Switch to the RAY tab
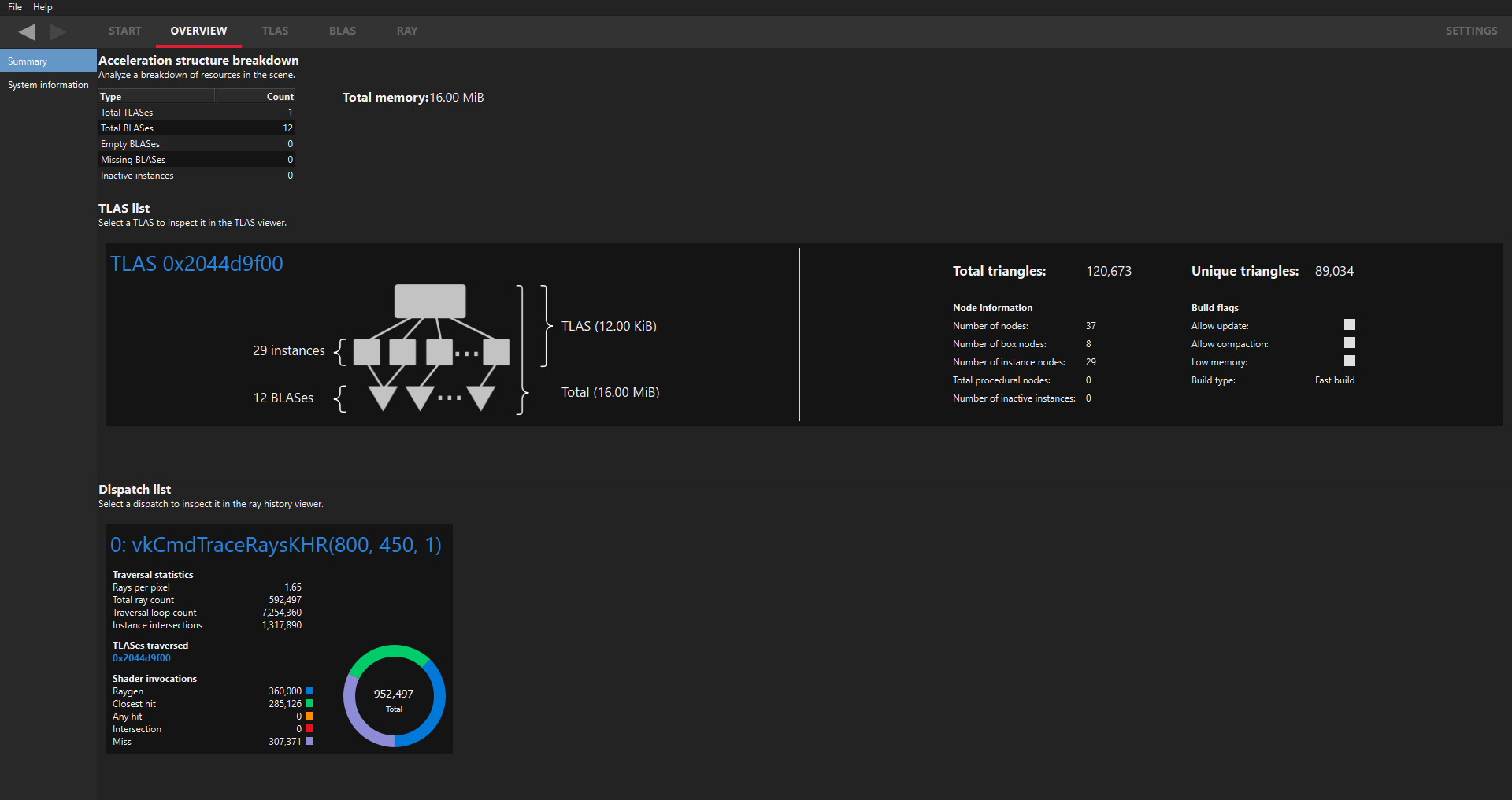1512x800 pixels. [x=406, y=31]
